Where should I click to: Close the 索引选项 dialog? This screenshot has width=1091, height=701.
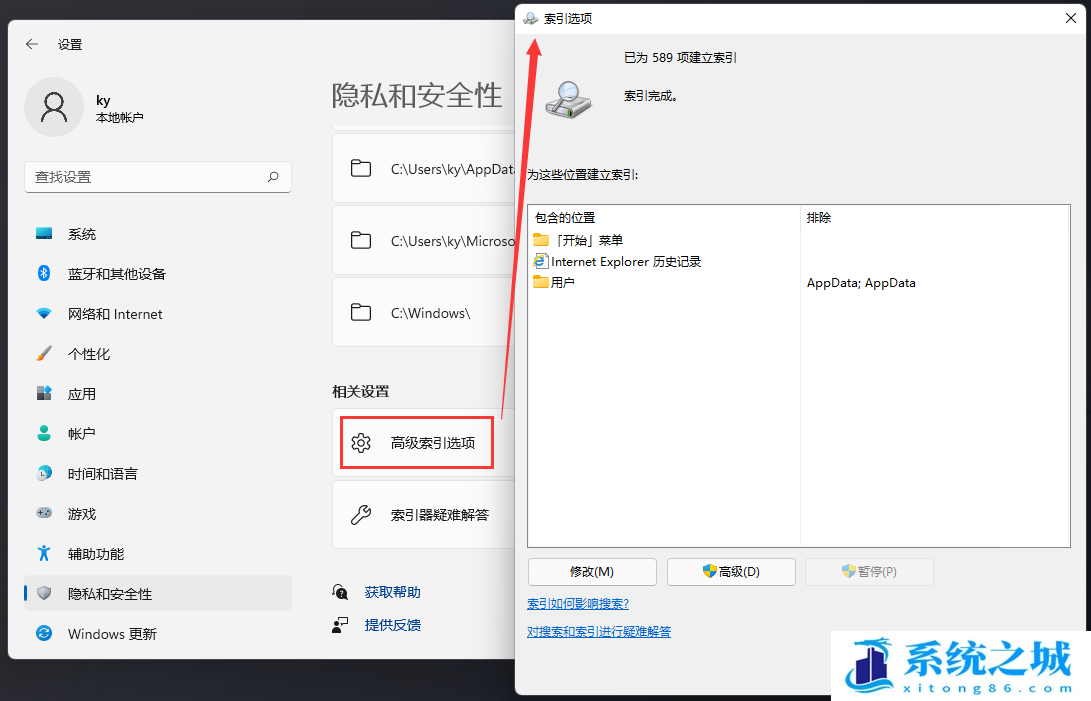1071,18
